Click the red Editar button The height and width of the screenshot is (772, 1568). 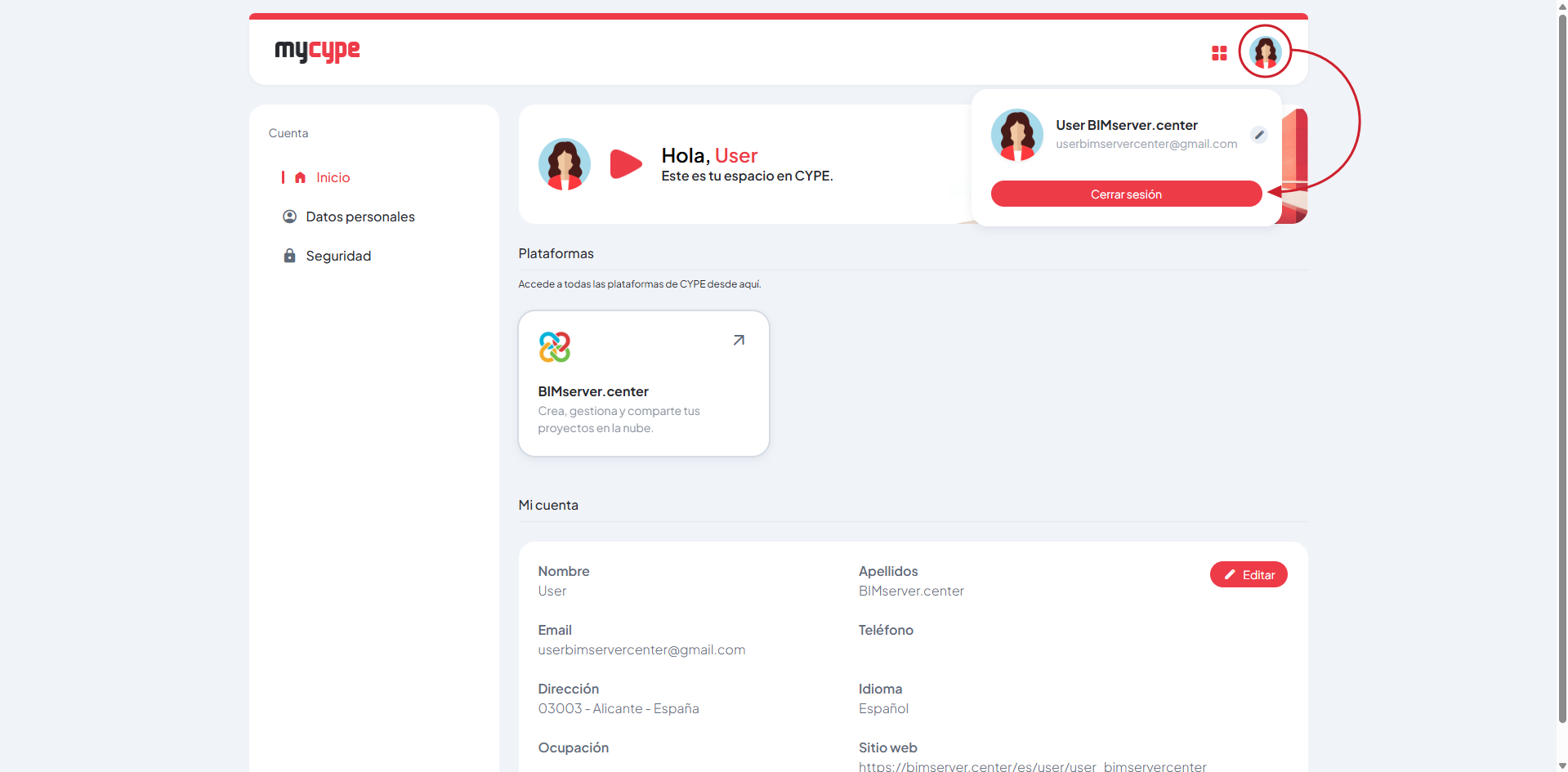click(1249, 574)
